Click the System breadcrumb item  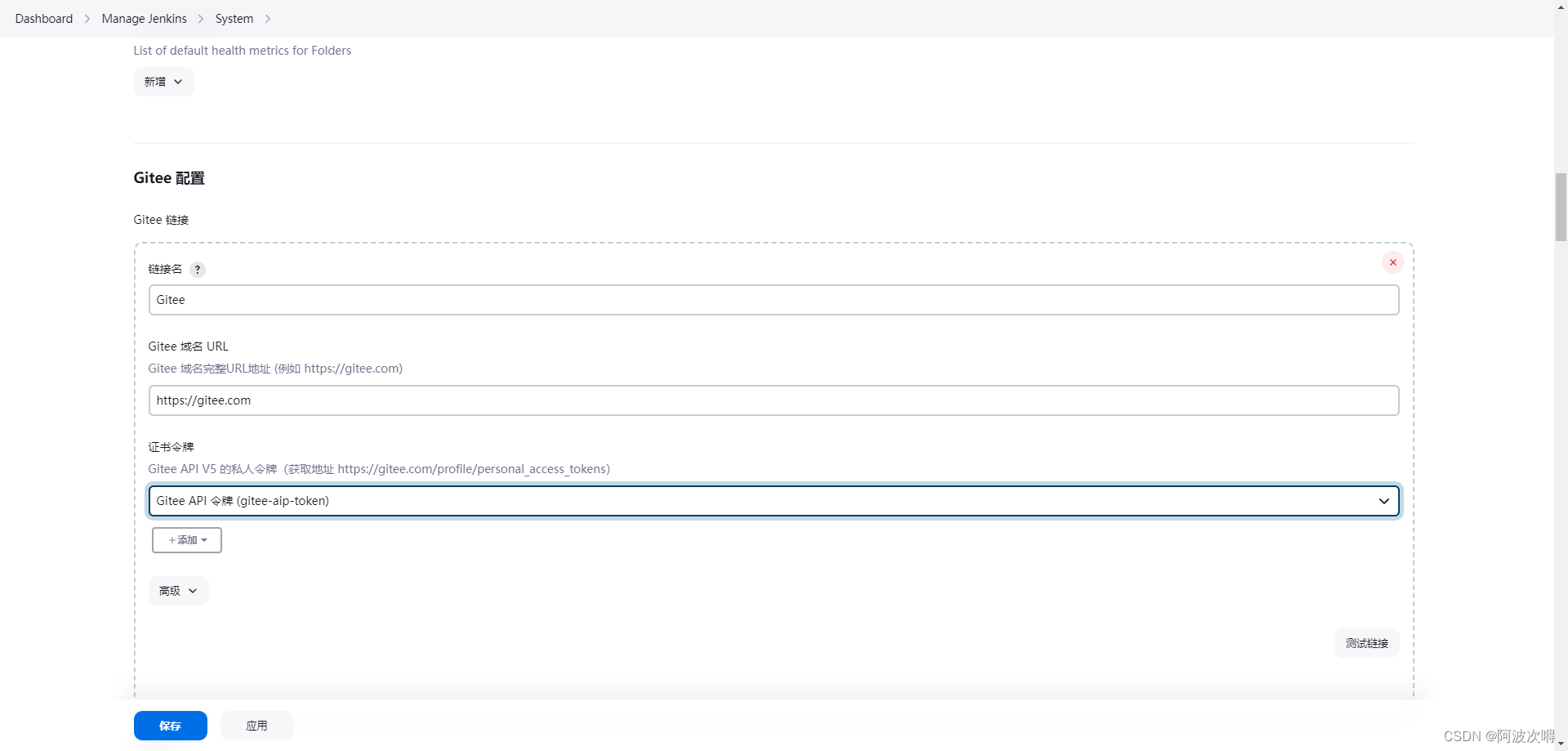234,19
